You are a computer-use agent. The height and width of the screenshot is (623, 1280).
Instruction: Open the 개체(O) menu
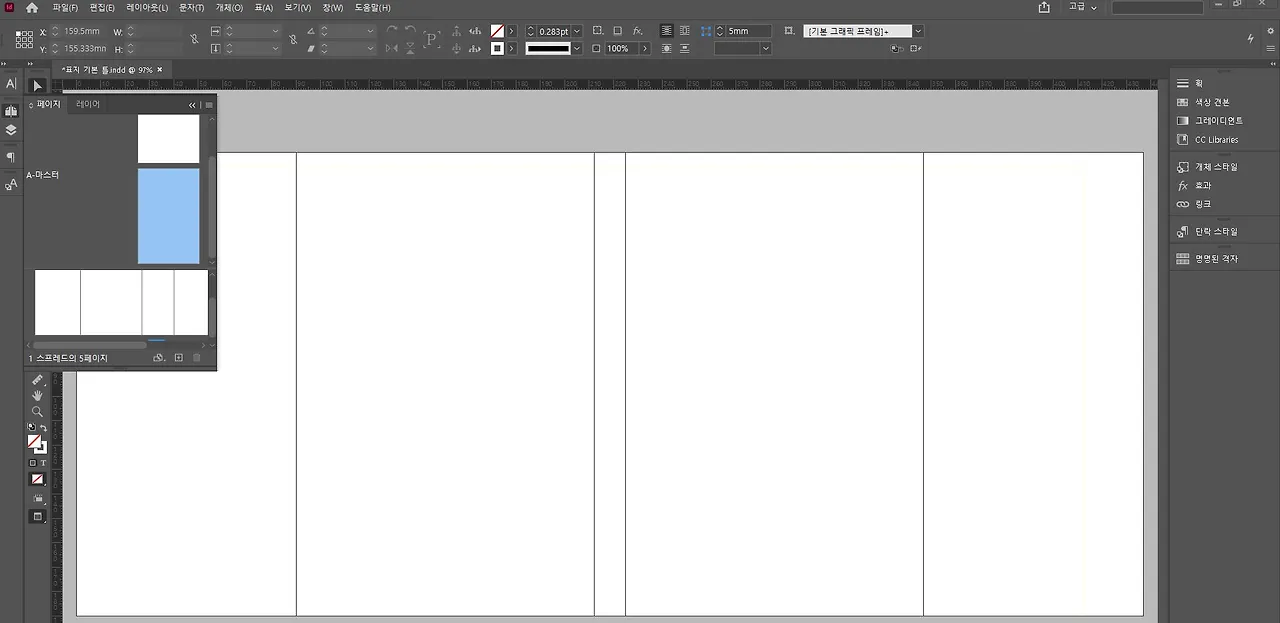(229, 7)
